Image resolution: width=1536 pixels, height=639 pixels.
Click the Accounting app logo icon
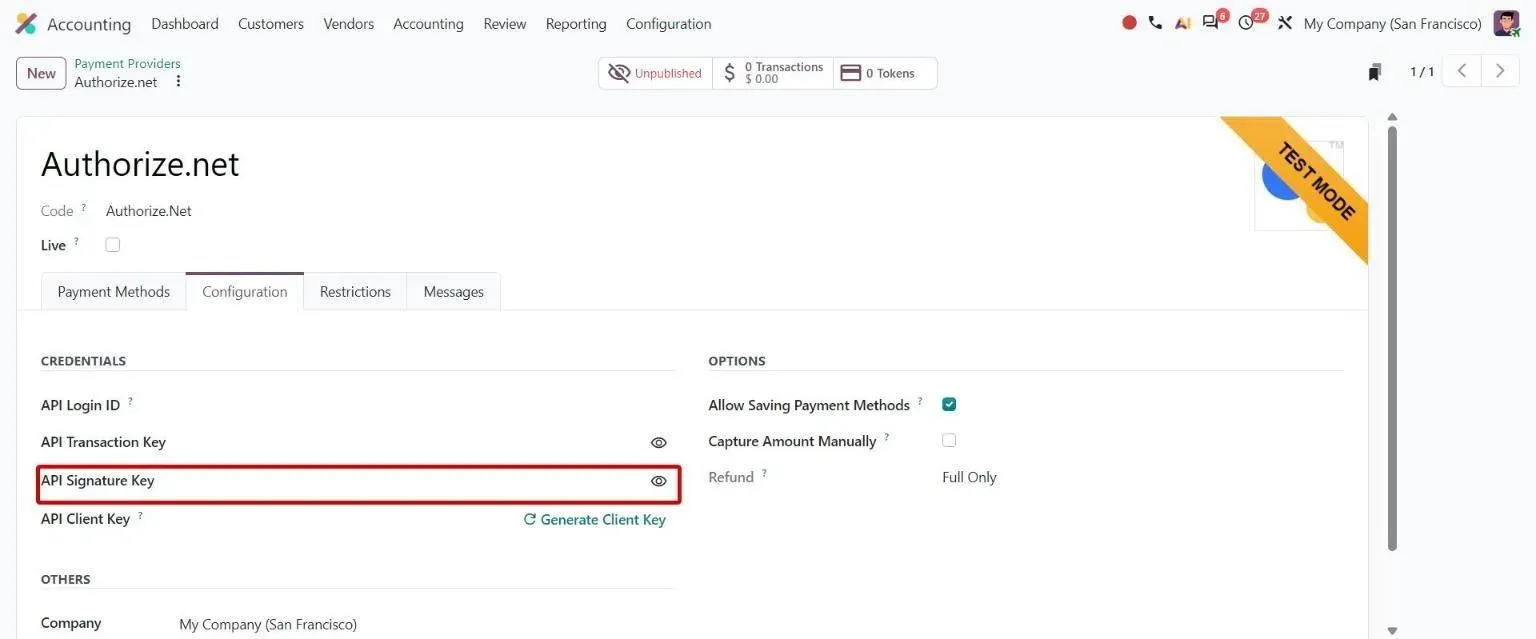tap(26, 23)
